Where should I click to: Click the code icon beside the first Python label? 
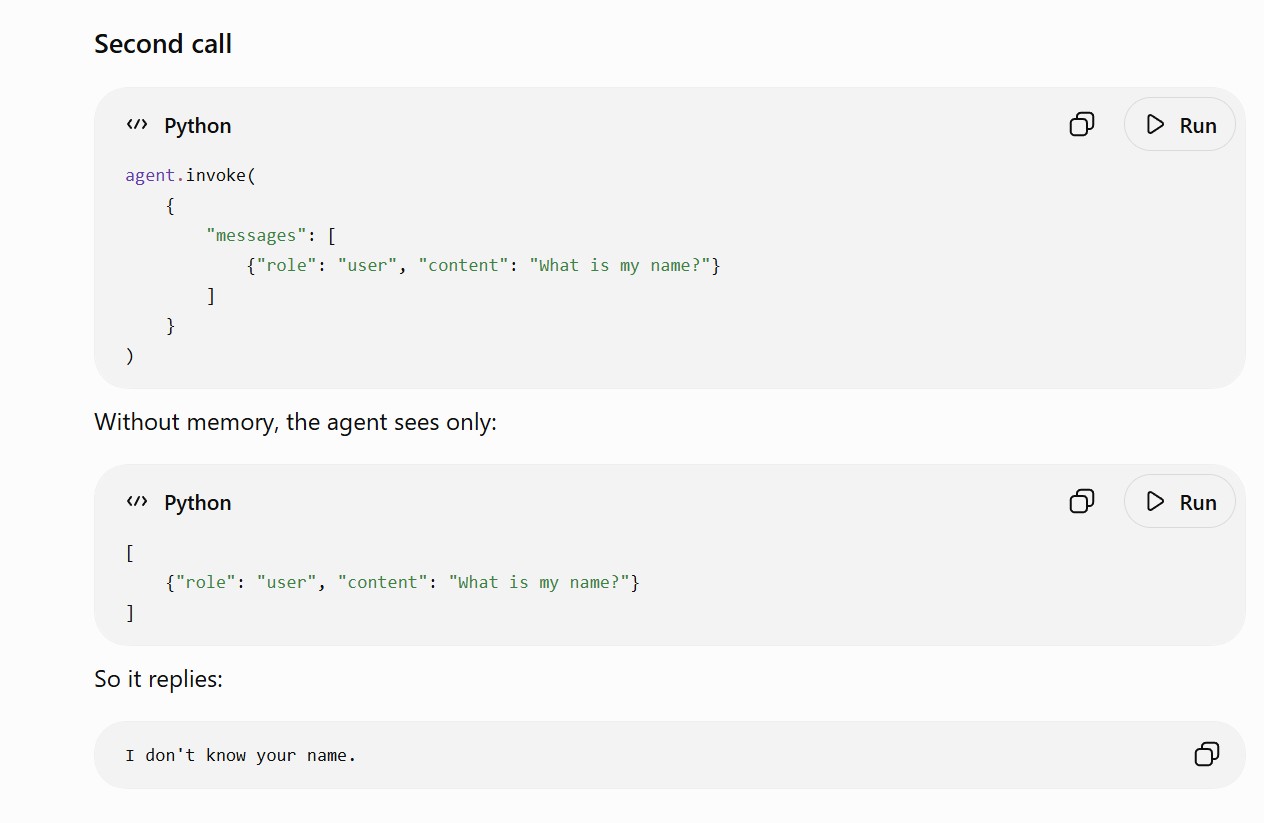(x=137, y=125)
